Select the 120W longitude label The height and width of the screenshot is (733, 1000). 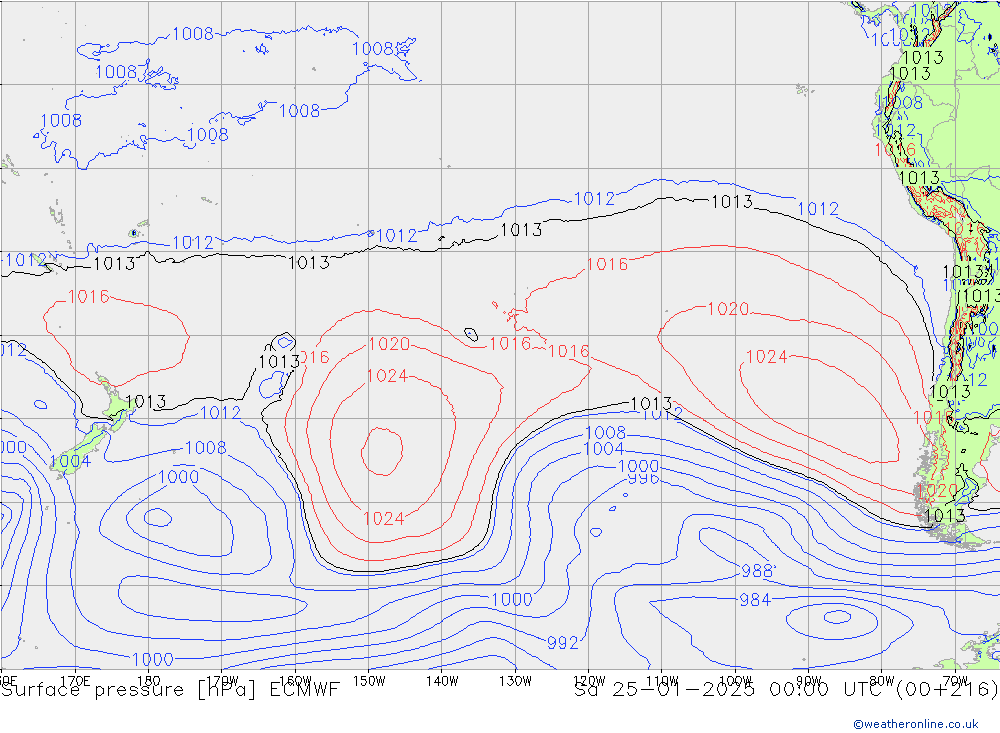[589, 681]
